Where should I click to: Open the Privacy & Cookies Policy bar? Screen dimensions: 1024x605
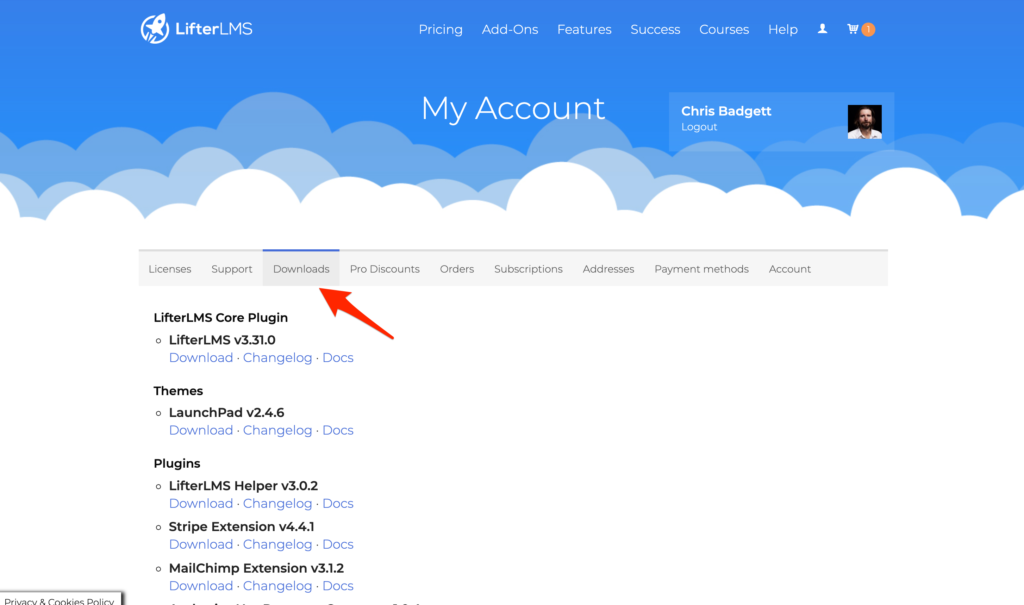[60, 599]
